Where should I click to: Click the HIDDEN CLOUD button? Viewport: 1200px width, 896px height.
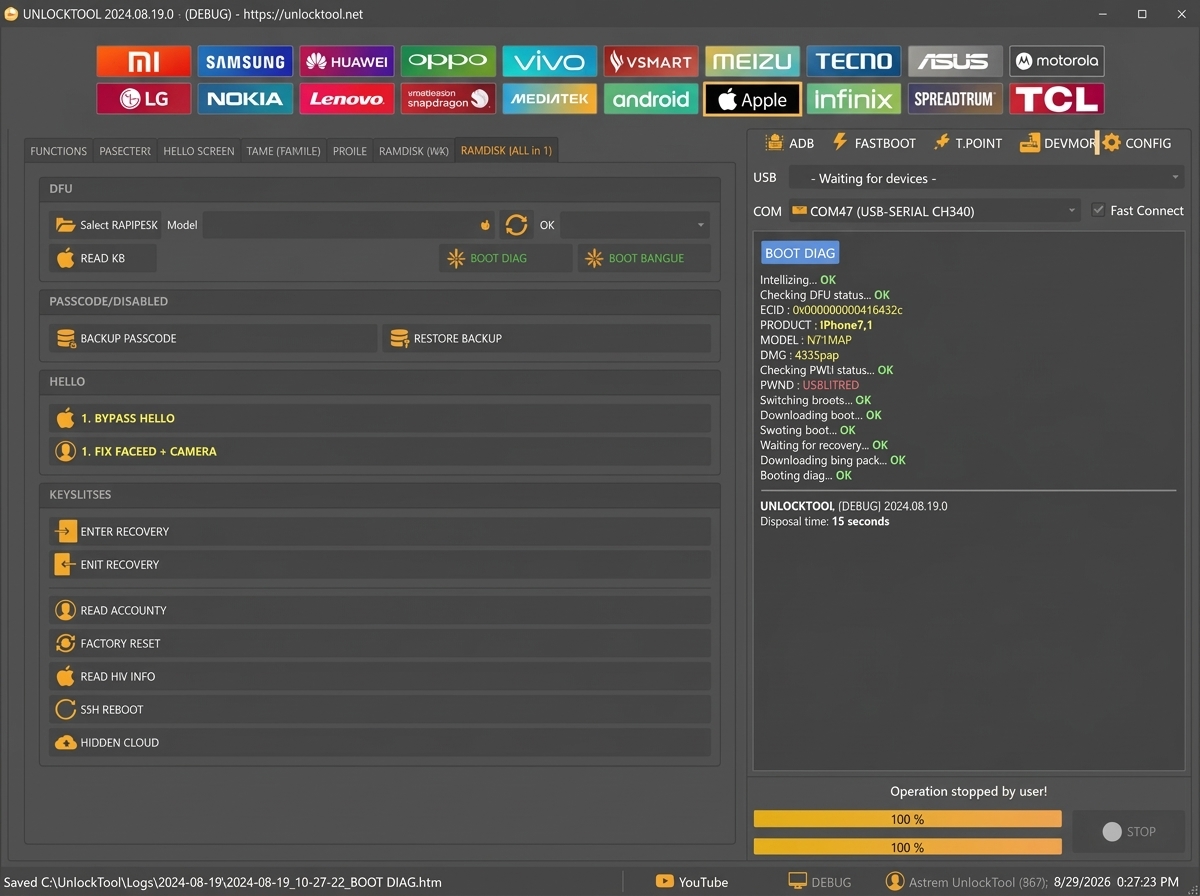coord(380,742)
